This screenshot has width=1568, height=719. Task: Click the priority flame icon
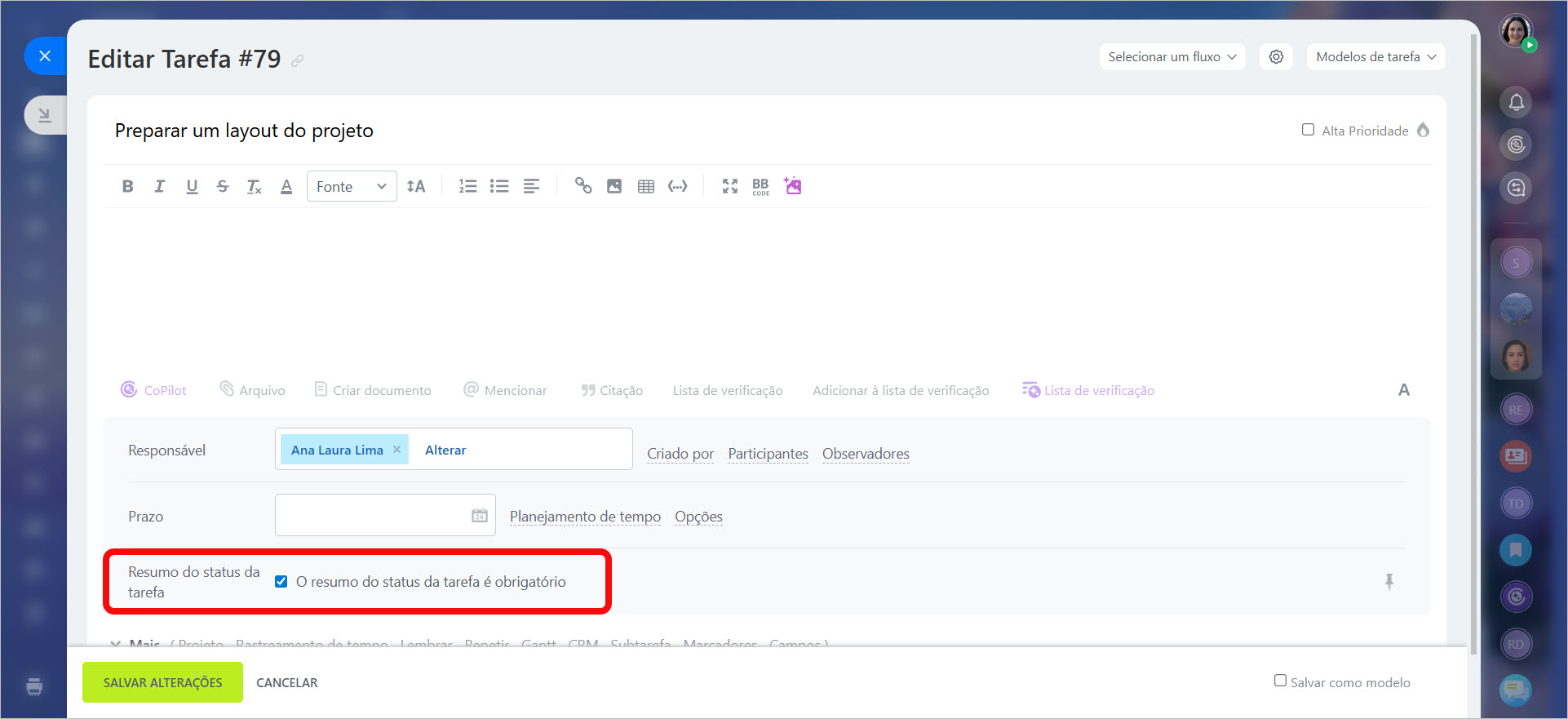pos(1423,130)
